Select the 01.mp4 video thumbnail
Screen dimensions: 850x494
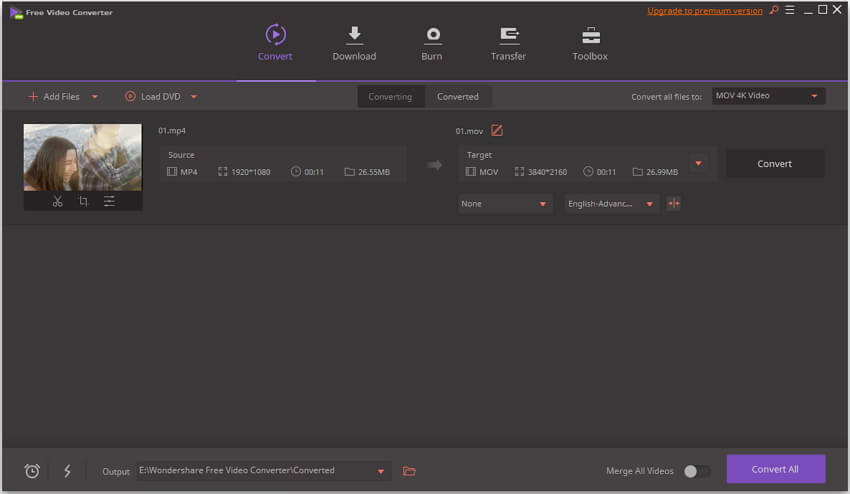point(83,157)
